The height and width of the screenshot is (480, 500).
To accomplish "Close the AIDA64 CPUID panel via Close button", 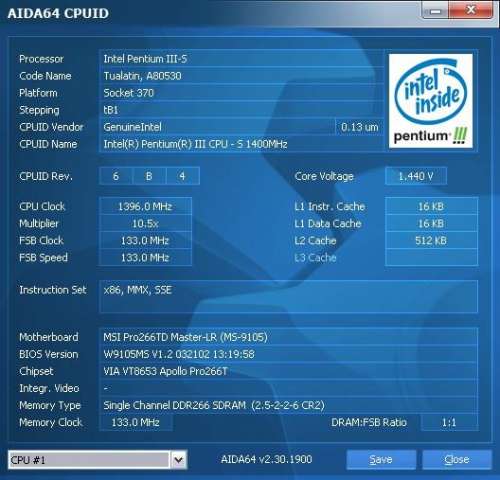I will click(457, 460).
